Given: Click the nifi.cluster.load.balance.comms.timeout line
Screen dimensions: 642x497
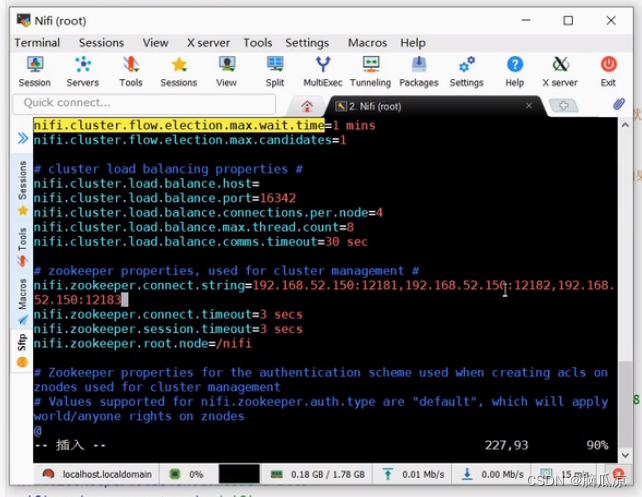Looking at the screenshot, I should 201,242.
